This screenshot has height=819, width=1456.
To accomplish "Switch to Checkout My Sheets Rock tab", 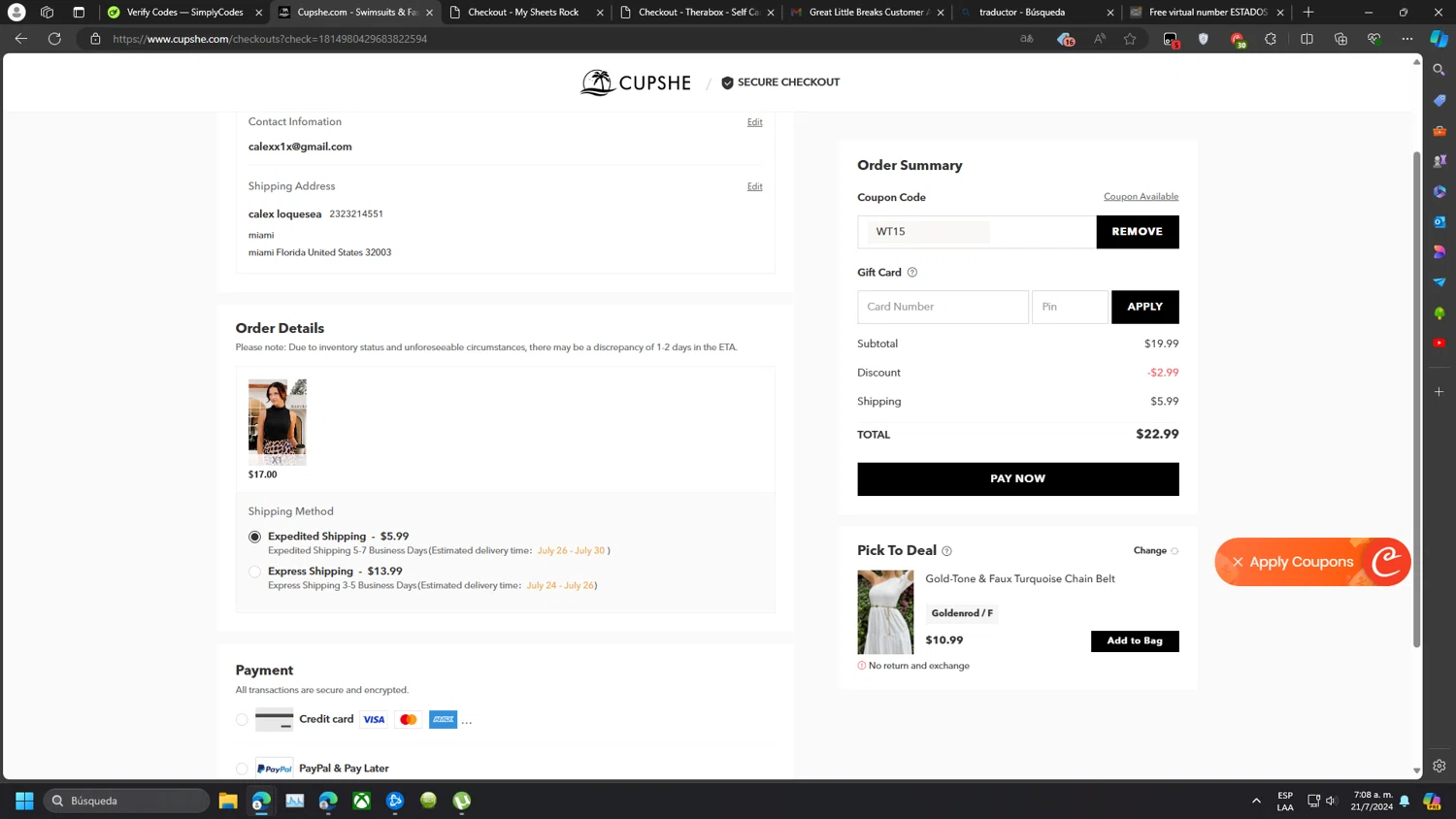I will [x=525, y=13].
